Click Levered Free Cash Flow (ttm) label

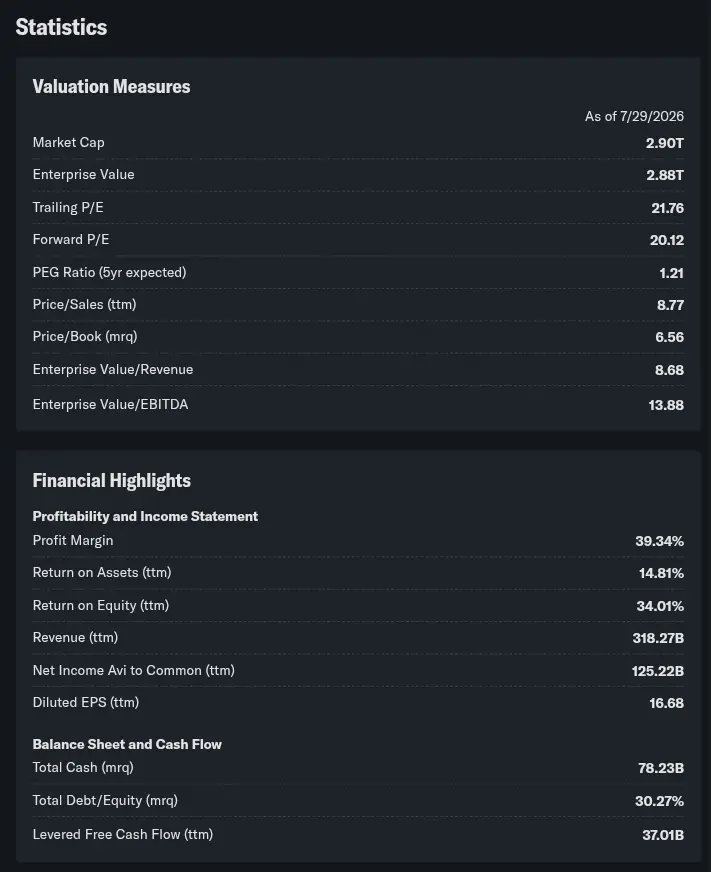pos(123,834)
